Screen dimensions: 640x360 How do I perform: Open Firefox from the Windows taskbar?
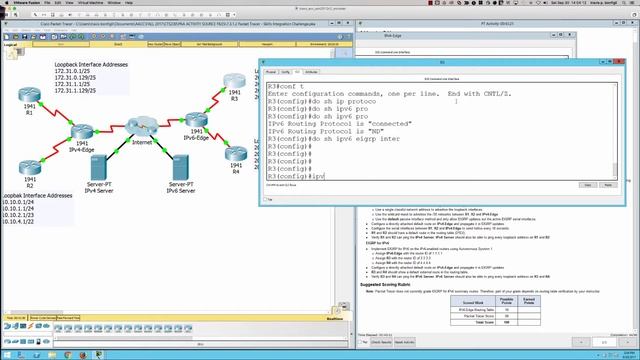(x=83, y=355)
